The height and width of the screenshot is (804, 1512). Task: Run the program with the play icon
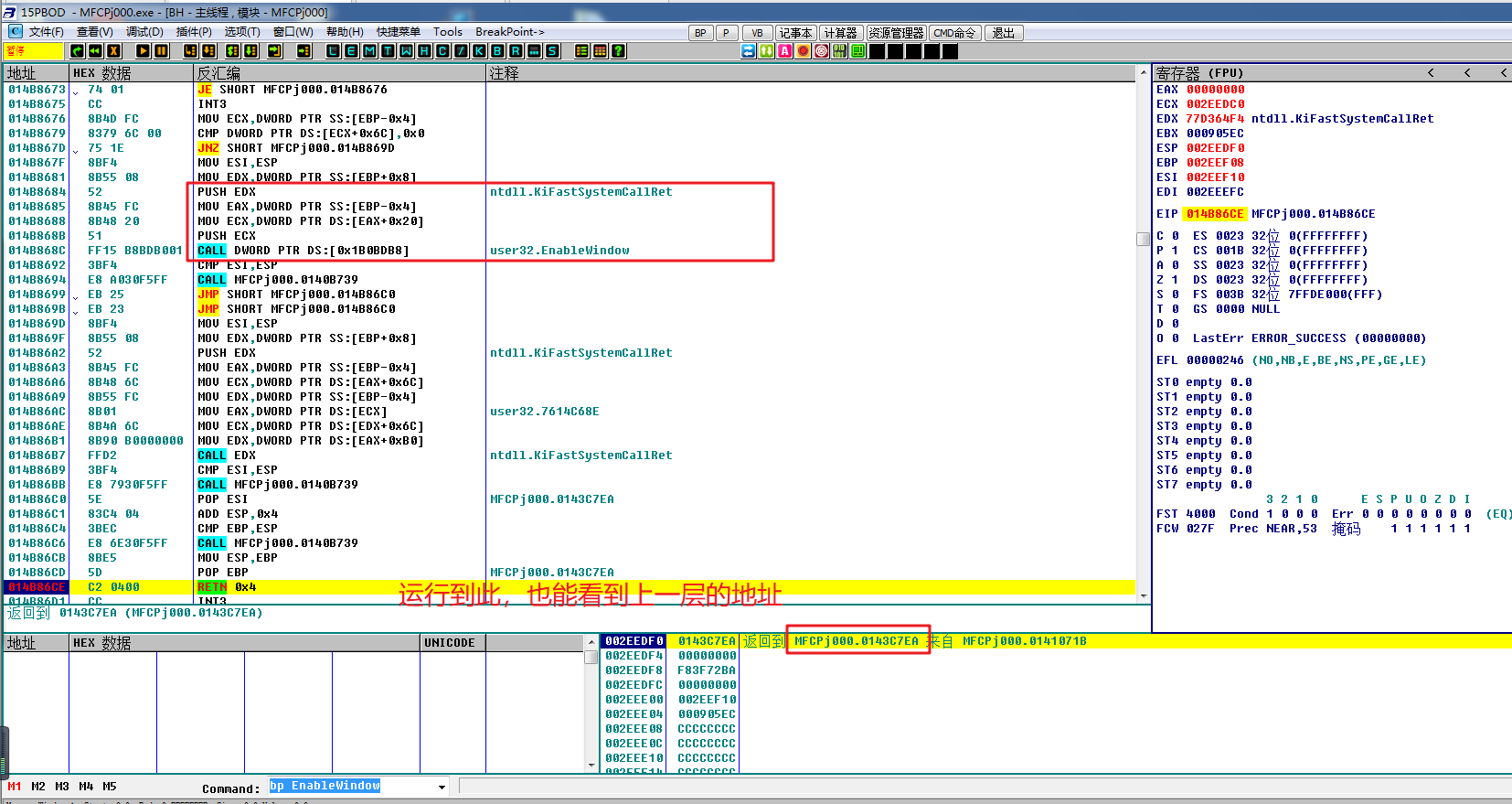[144, 51]
